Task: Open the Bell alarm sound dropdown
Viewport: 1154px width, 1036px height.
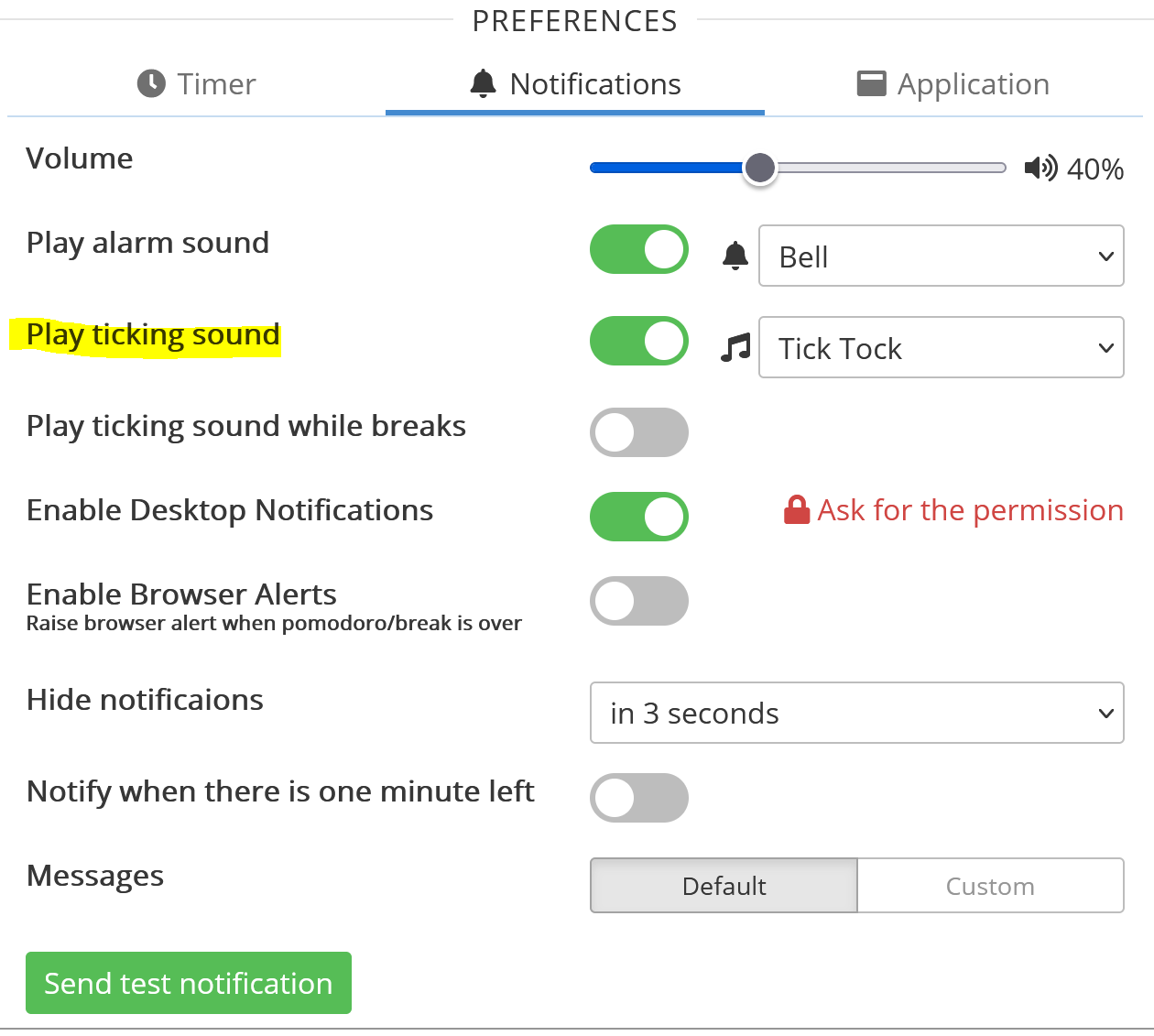Action: pos(941,256)
